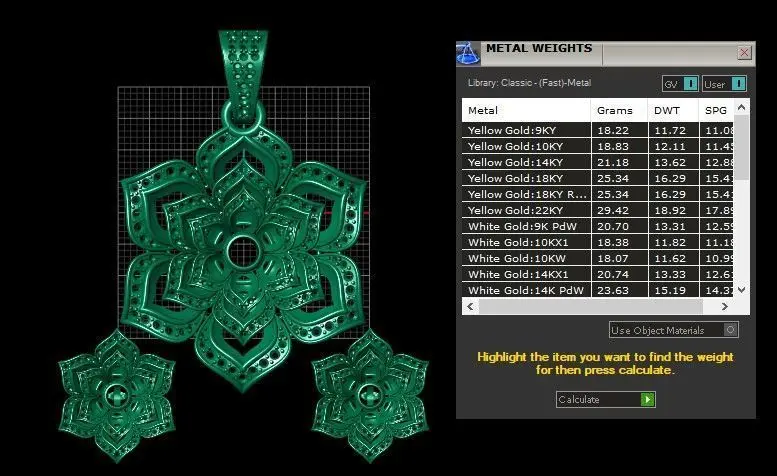Click the 13.31 DWT value

click(x=670, y=226)
